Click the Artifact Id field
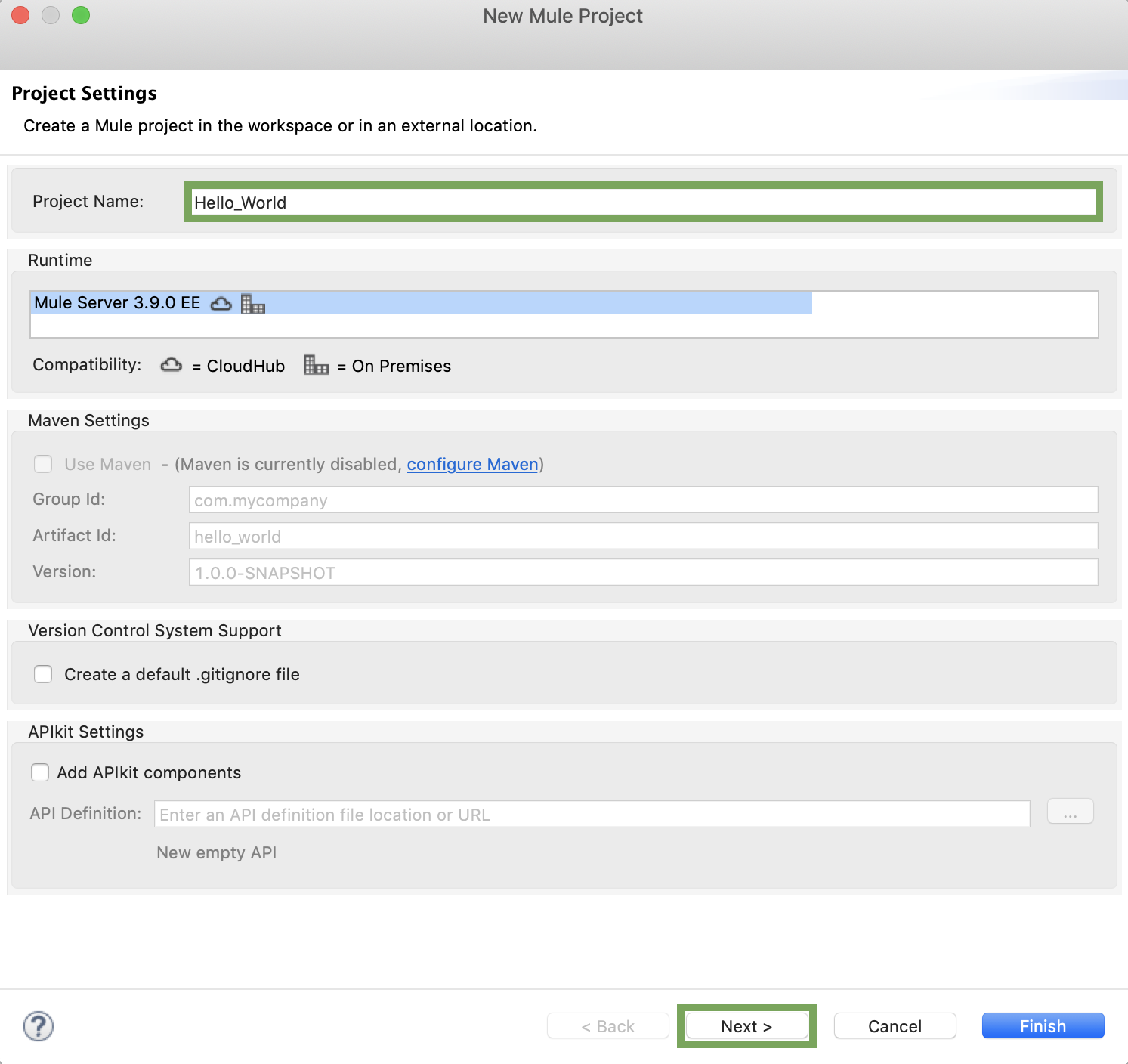The width and height of the screenshot is (1128, 1064). [643, 536]
